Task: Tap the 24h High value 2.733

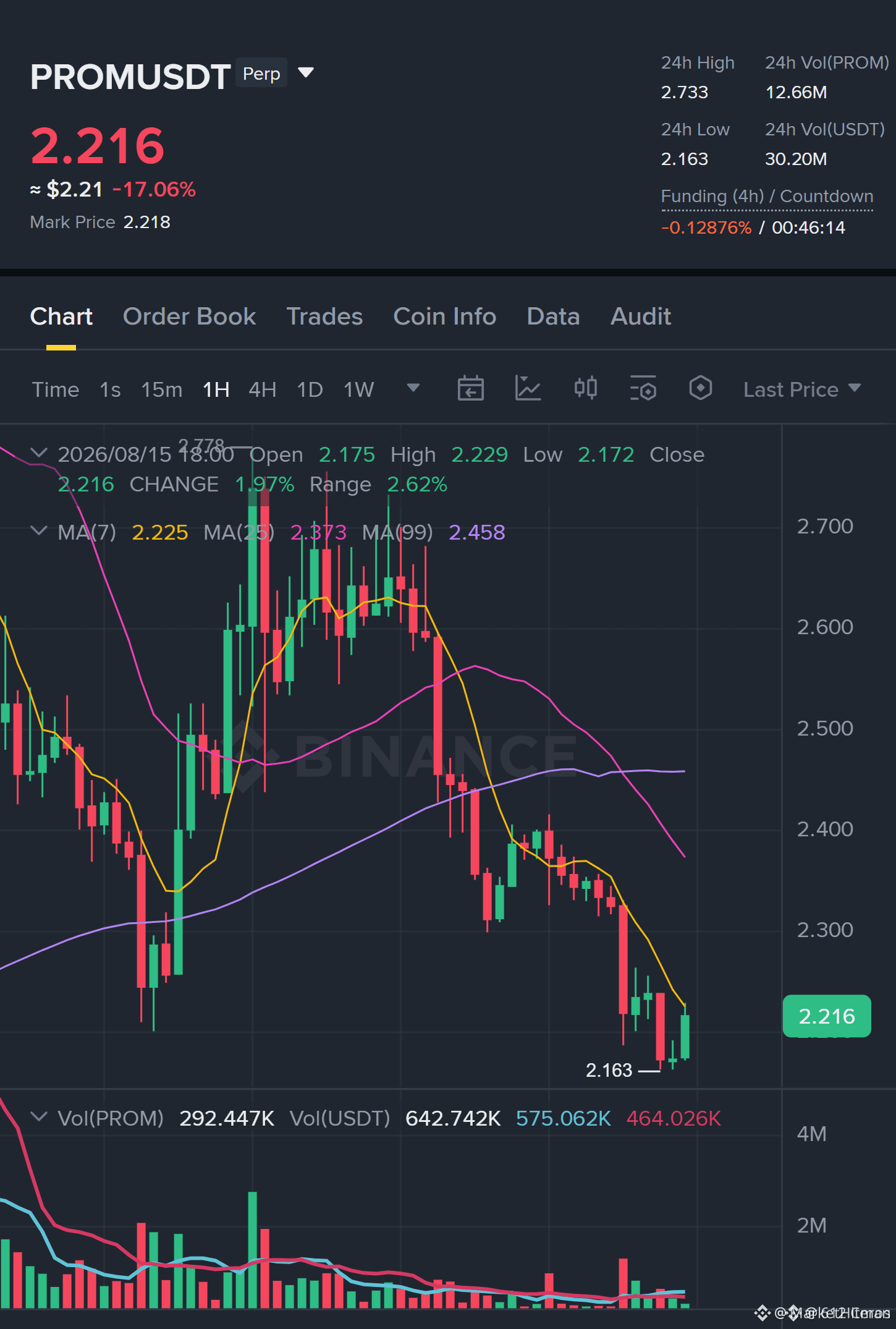Action: tap(685, 92)
